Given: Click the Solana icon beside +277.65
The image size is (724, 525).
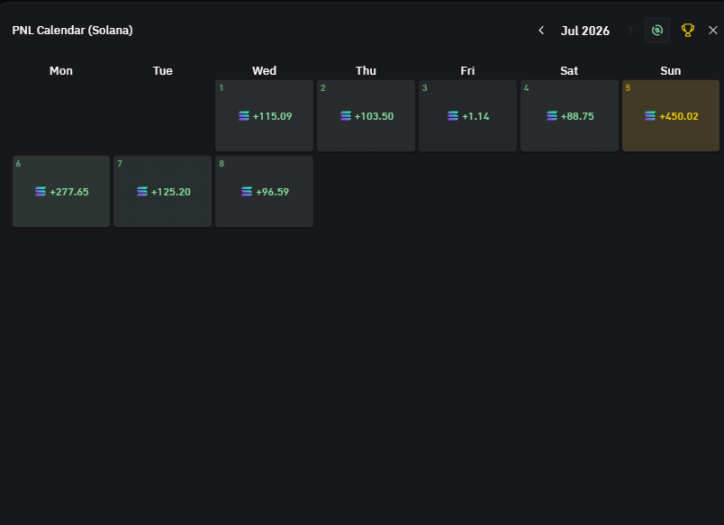Looking at the screenshot, I should click(x=41, y=192).
